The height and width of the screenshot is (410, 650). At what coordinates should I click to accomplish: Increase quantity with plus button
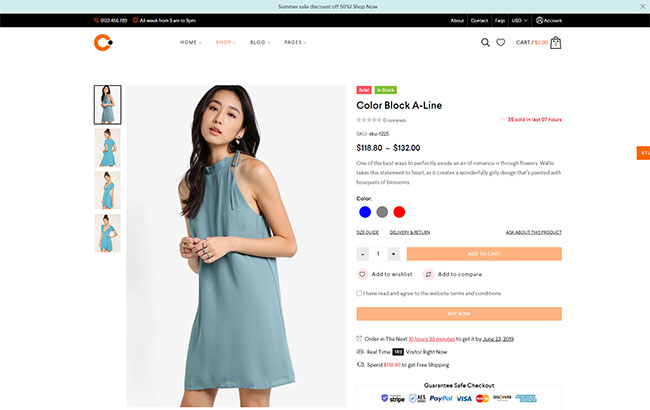[x=394, y=254]
